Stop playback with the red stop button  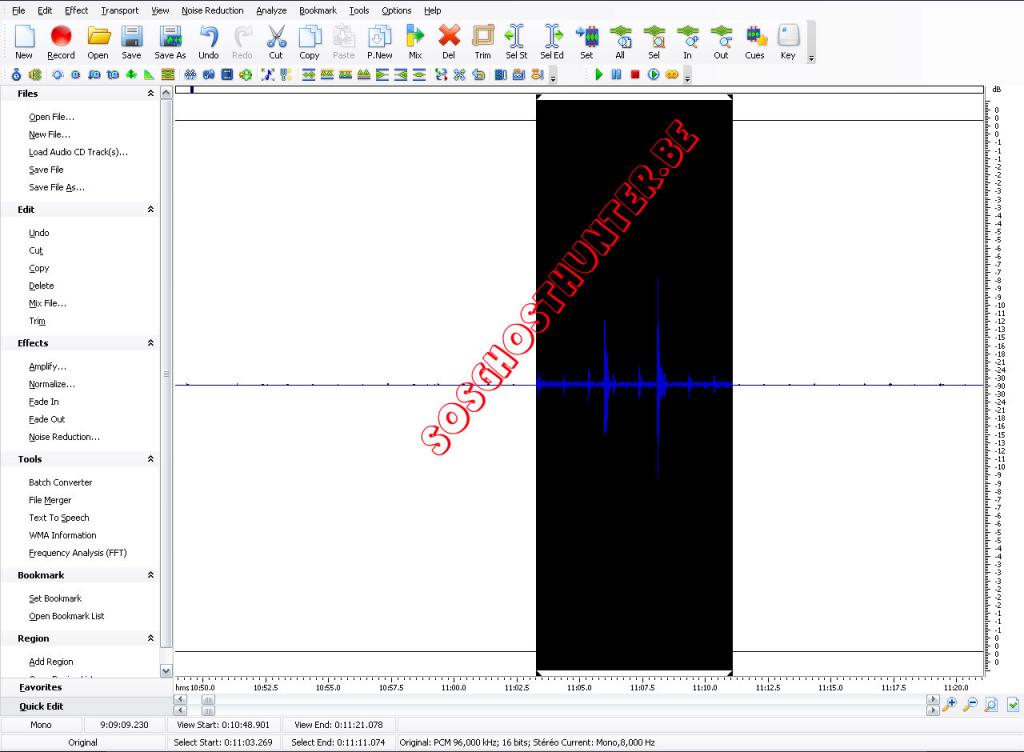point(635,74)
